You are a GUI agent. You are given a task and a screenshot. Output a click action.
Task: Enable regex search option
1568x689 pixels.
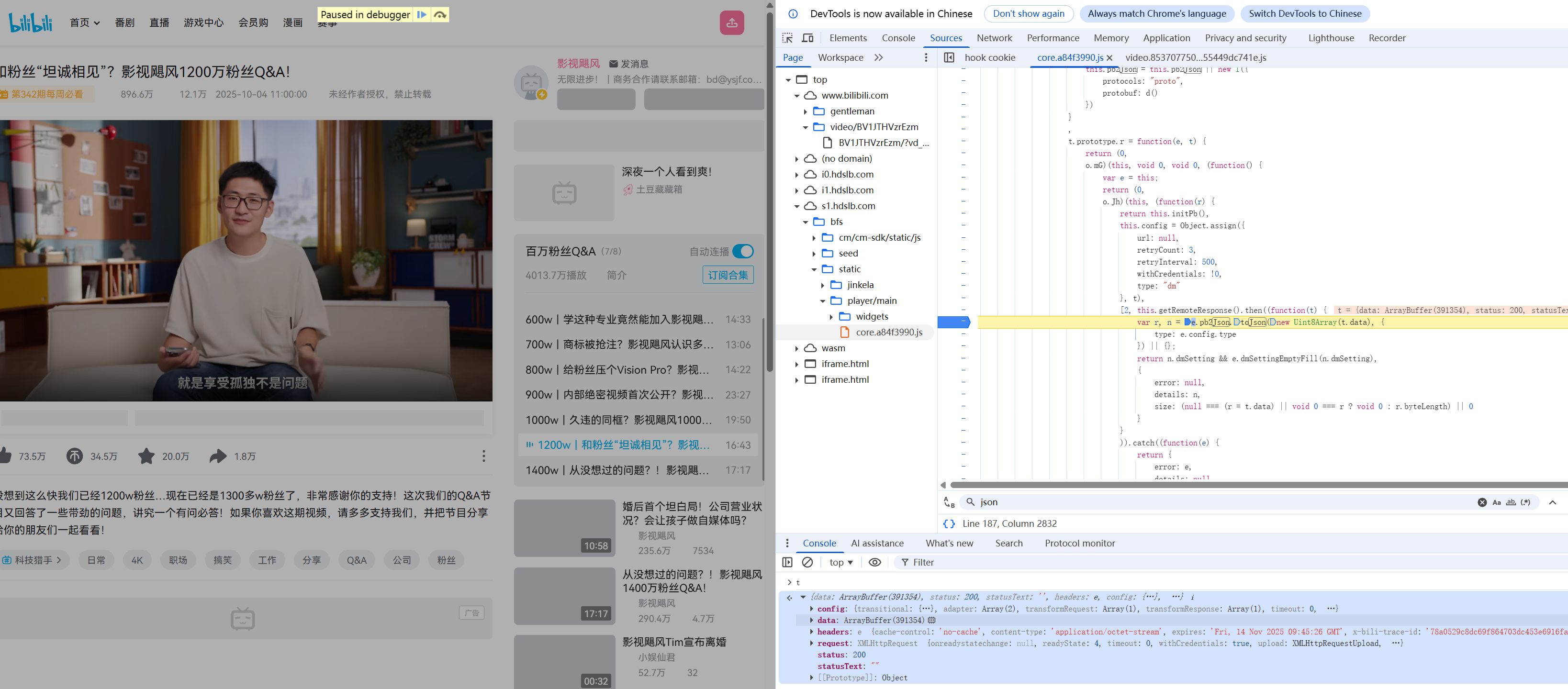click(x=1525, y=502)
